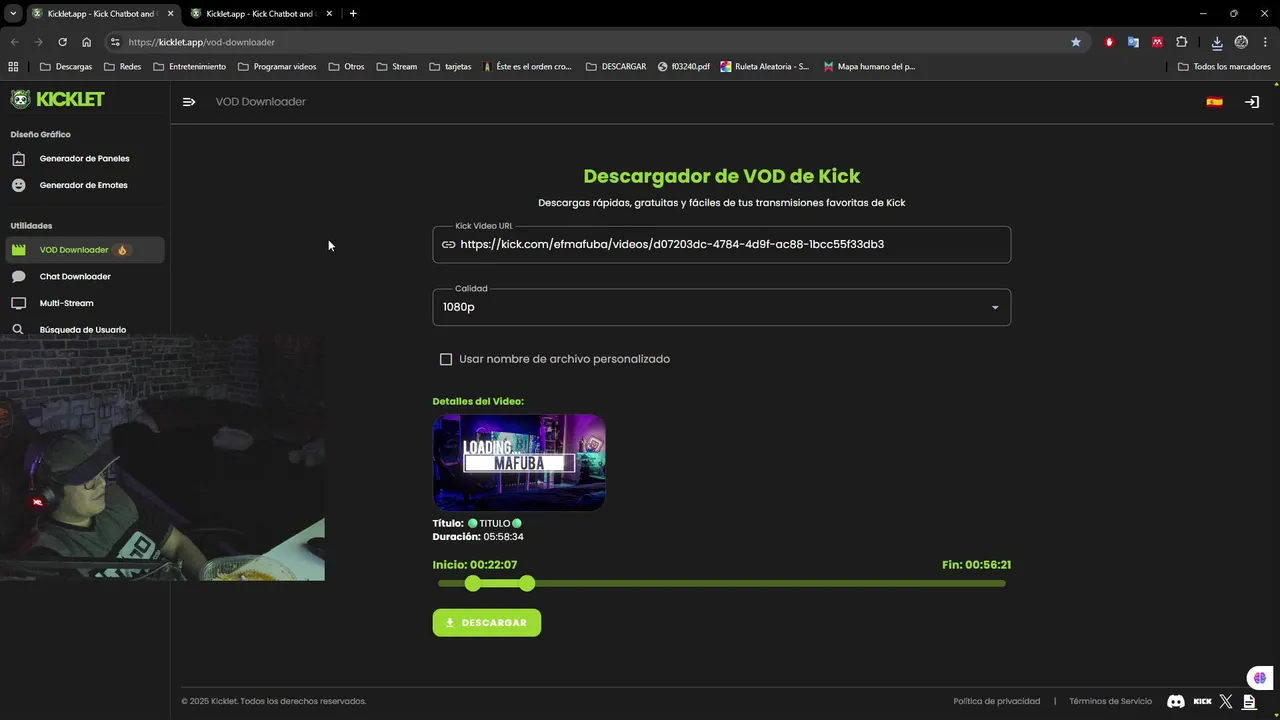Click the address bar URL
Viewport: 1280px width, 720px height.
202,42
